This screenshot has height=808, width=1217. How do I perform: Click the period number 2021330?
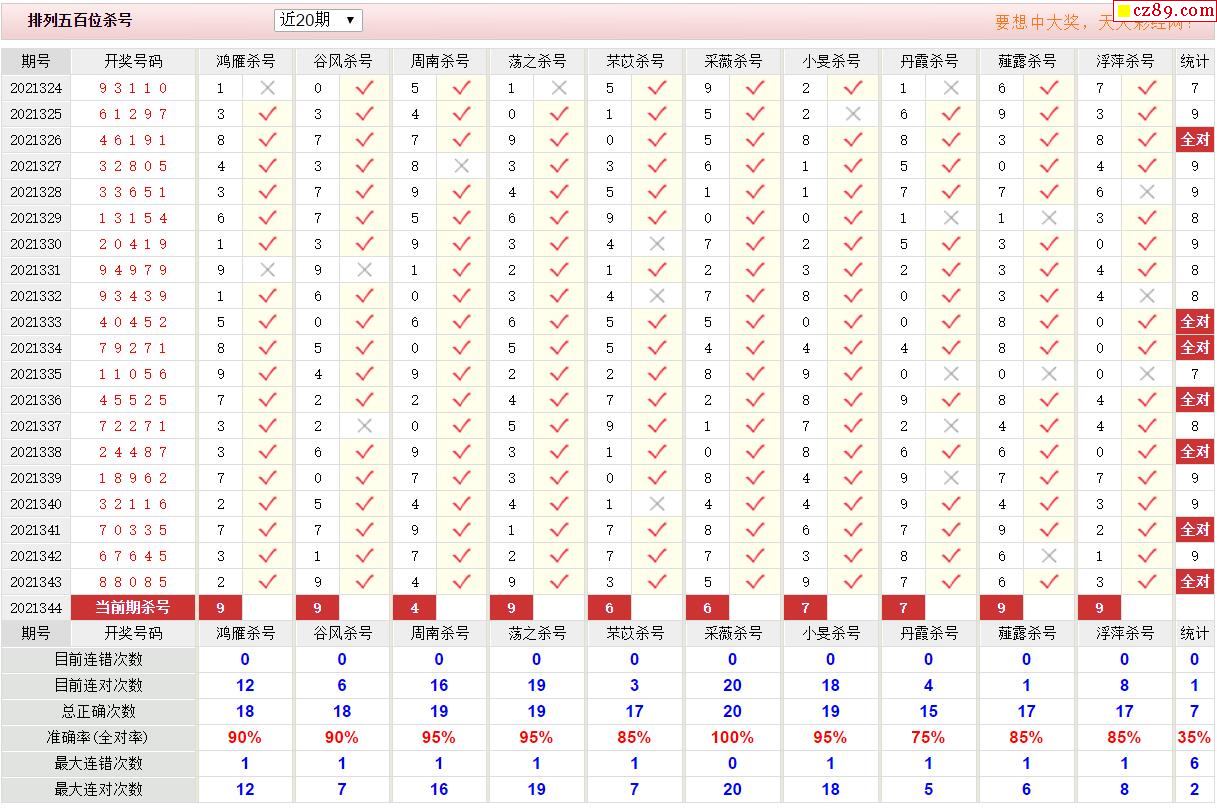pyautogui.click(x=36, y=244)
